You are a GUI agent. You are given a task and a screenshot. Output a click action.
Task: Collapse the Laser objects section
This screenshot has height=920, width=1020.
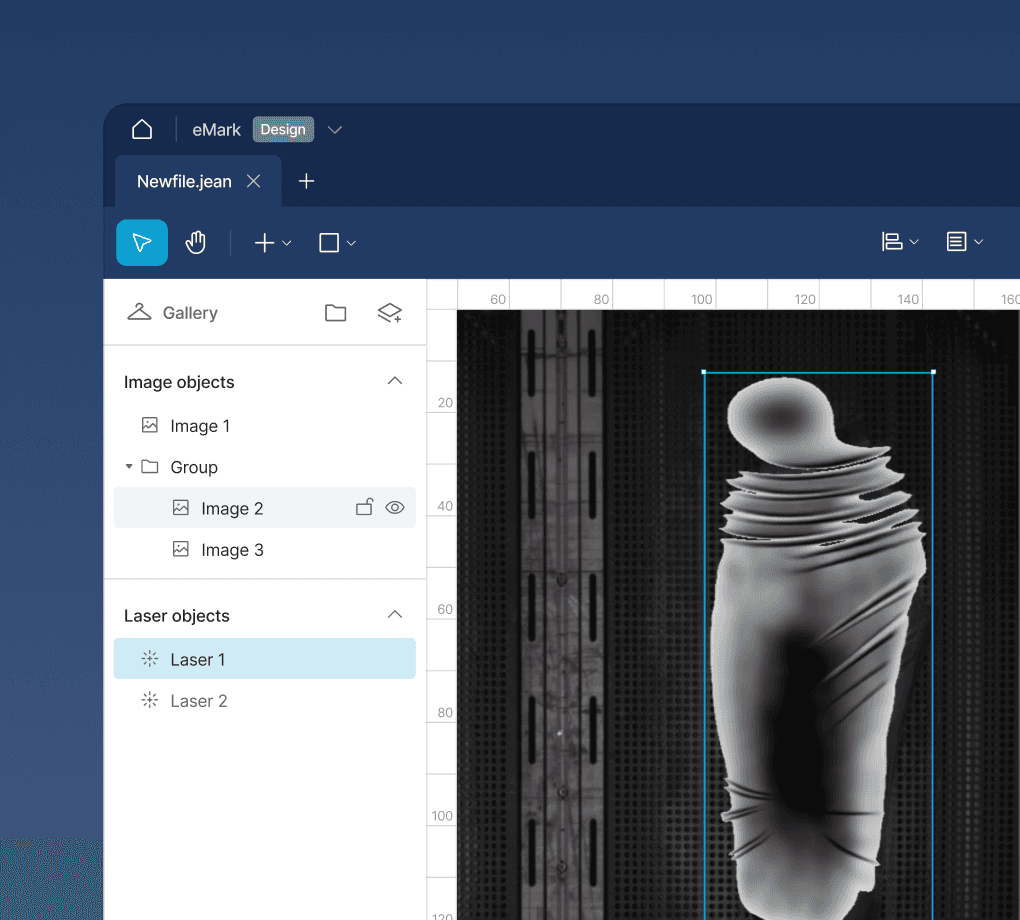coord(395,615)
